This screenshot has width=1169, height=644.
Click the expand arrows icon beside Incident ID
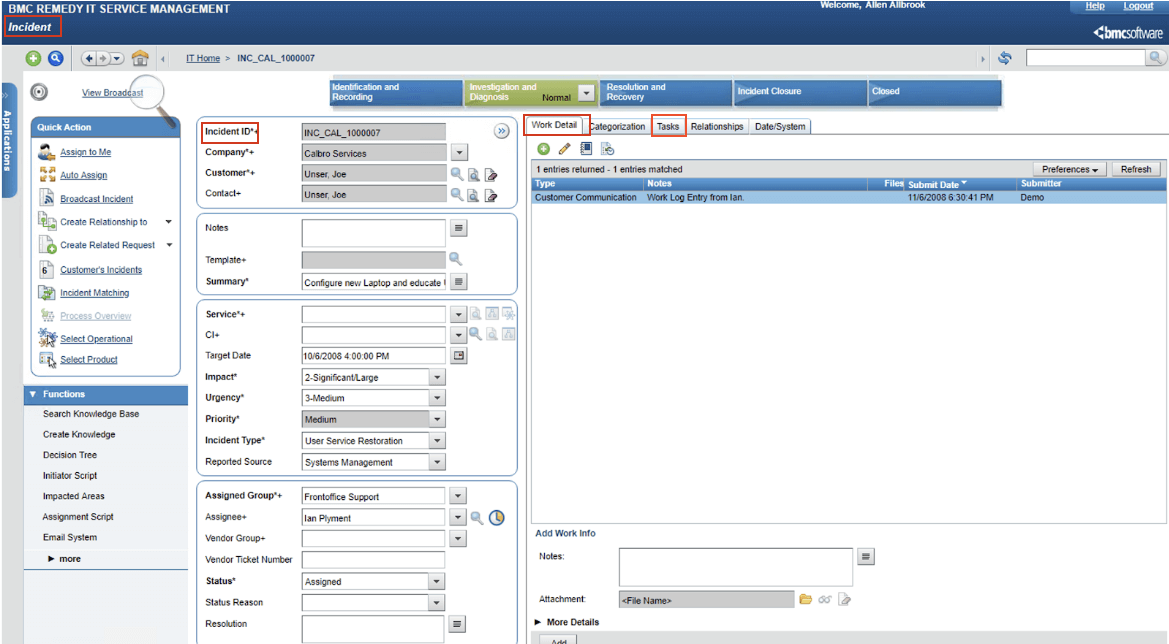coord(502,131)
